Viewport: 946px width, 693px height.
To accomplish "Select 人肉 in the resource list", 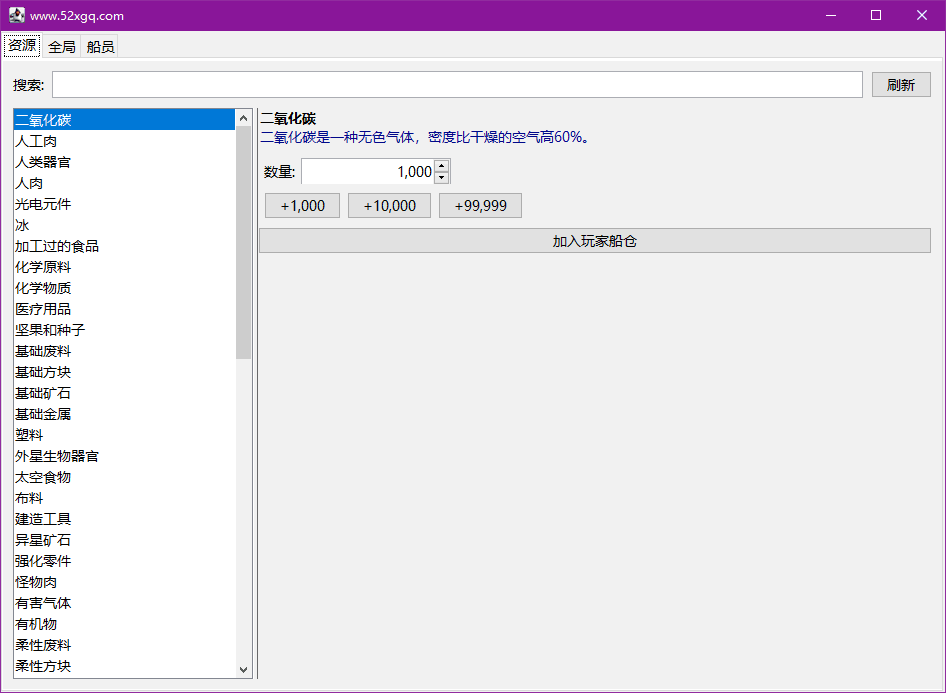I will tap(124, 183).
